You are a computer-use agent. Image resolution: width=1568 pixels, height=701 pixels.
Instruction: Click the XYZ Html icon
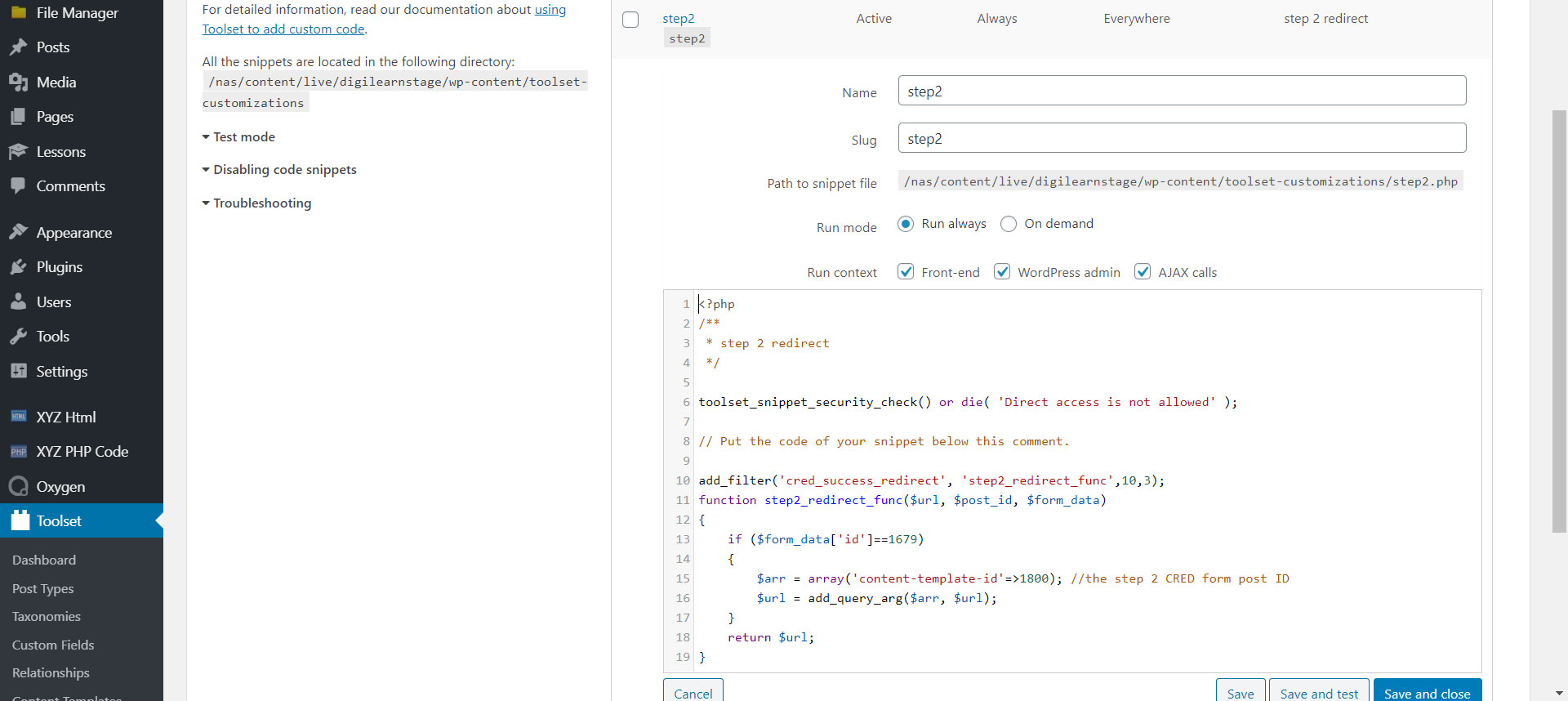click(x=19, y=417)
